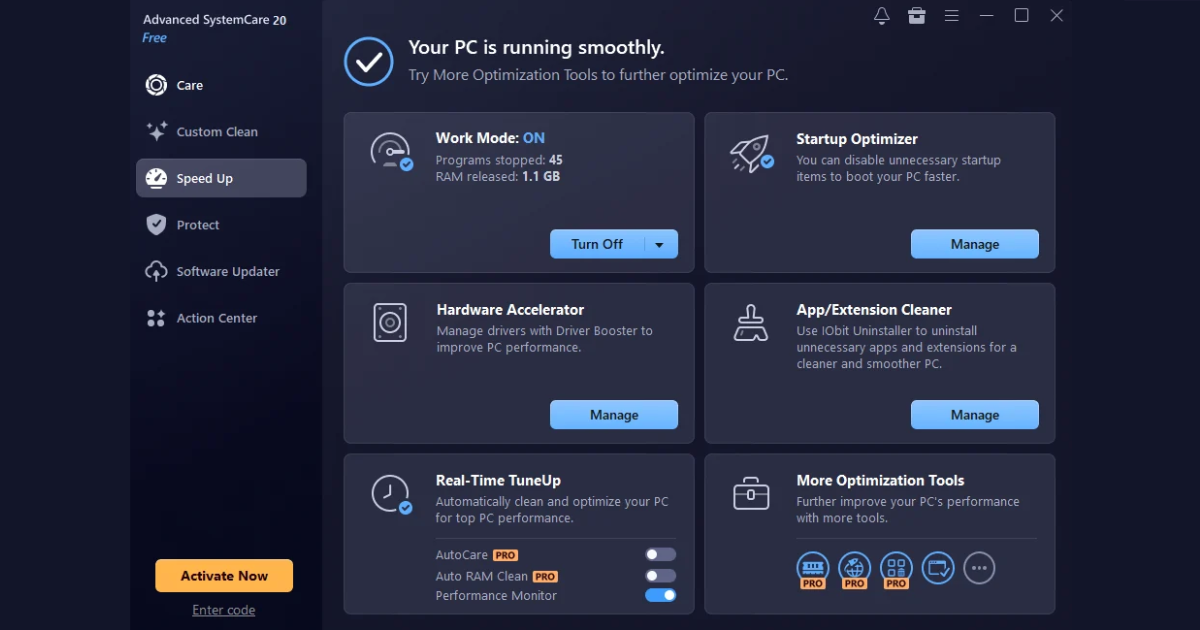Click the "Your PC is running smoothly." heading
This screenshot has width=1200, height=630.
536,48
